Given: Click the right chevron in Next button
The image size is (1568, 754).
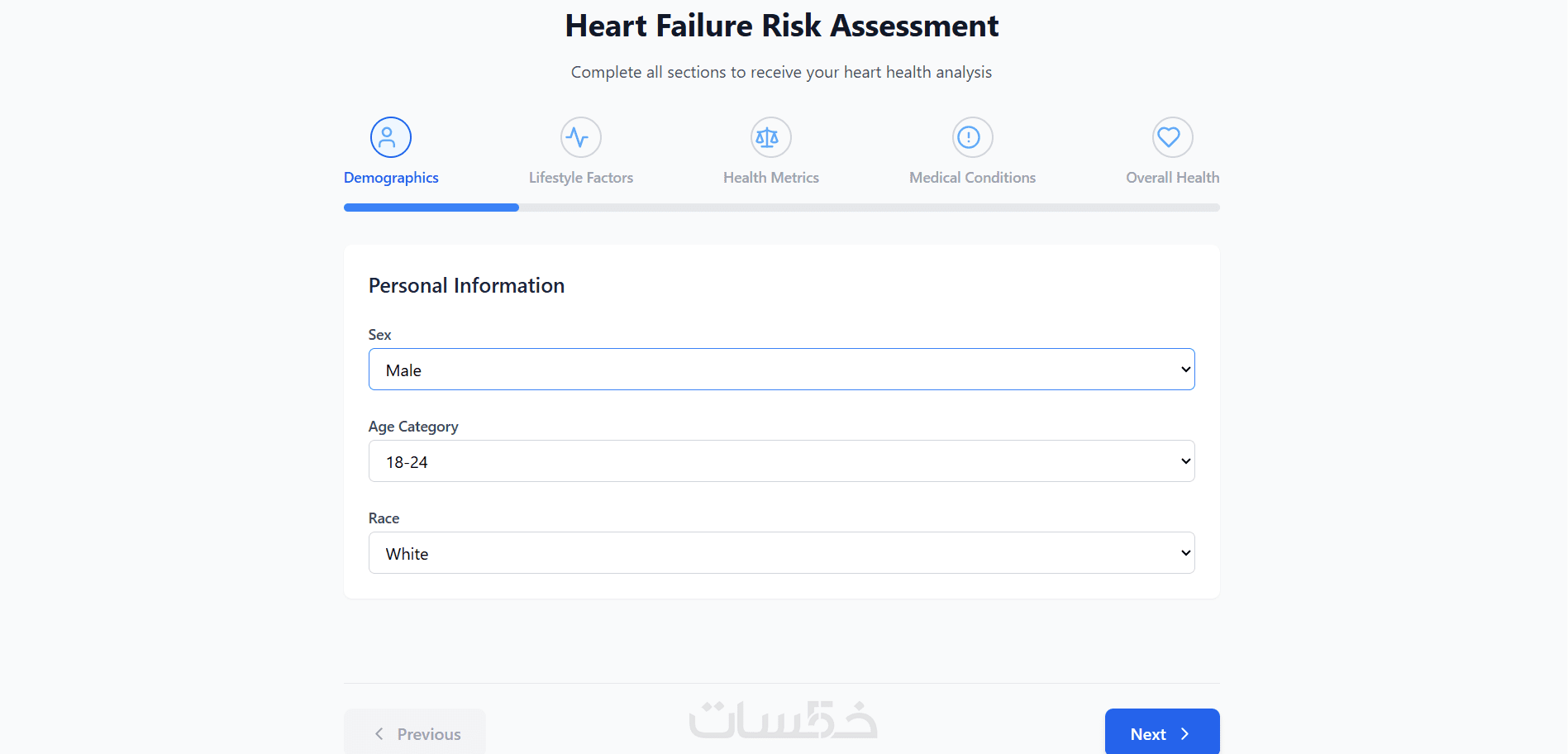Looking at the screenshot, I should (1184, 734).
